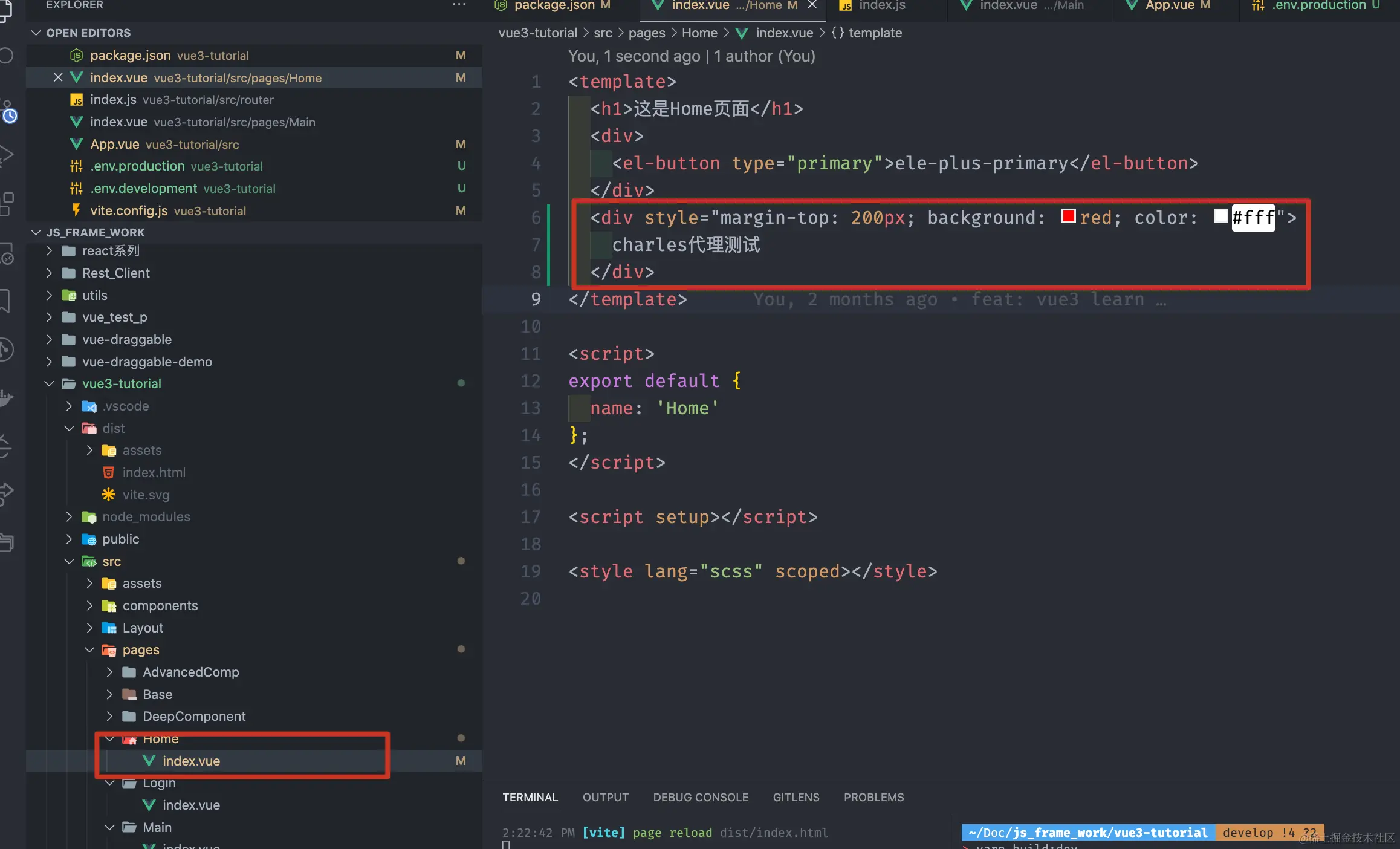Click the develop branch terminal prompt segment

point(1269,833)
